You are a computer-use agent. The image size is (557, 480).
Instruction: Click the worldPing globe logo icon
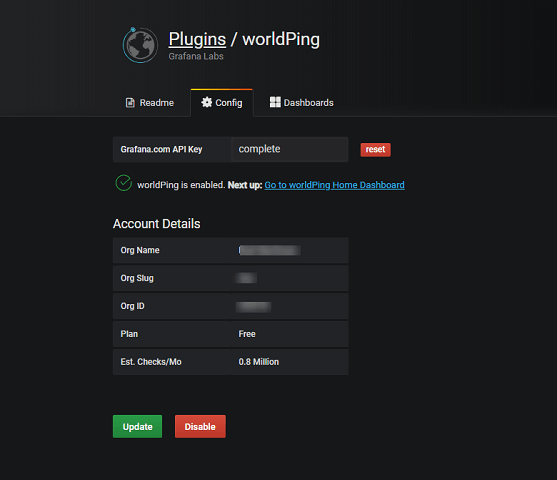click(x=140, y=45)
